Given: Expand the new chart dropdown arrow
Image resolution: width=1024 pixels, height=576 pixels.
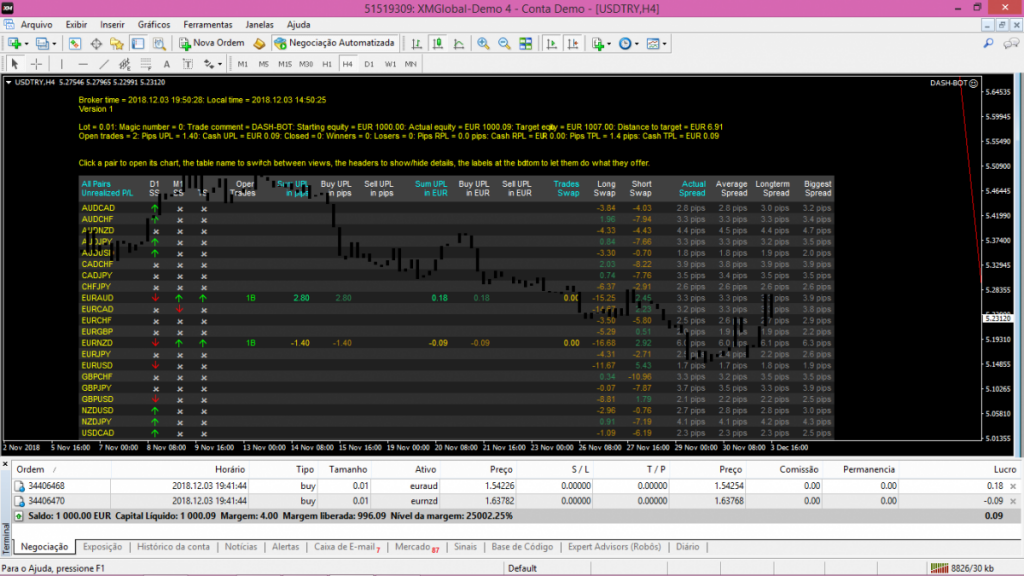Looking at the screenshot, I should click(26, 44).
